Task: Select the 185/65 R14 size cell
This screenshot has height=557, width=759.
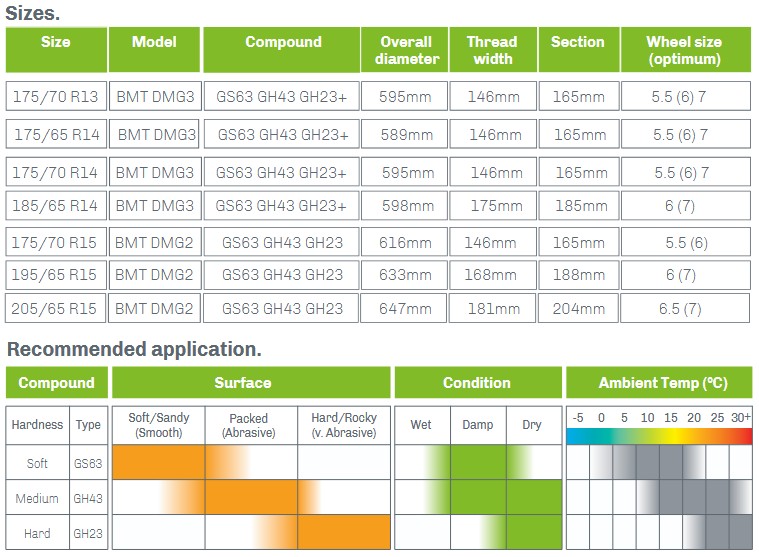Action: point(56,206)
